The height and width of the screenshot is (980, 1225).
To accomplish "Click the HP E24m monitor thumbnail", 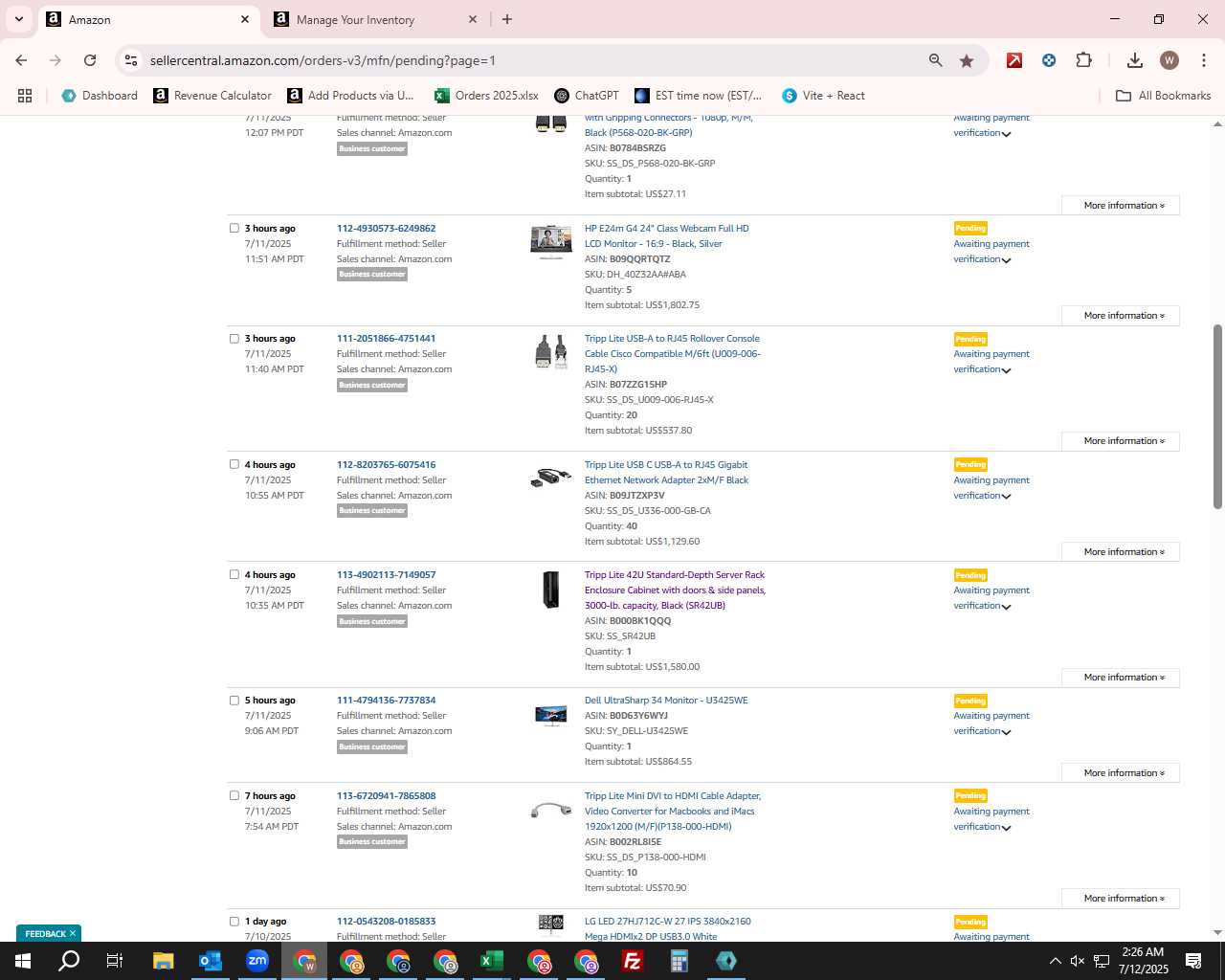I will click(550, 243).
